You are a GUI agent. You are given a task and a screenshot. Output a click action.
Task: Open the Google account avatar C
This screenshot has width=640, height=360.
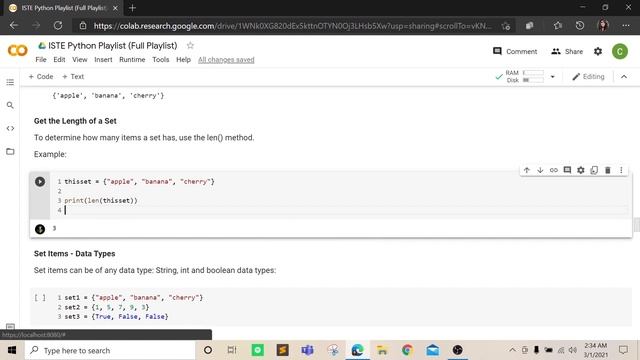[620, 51]
